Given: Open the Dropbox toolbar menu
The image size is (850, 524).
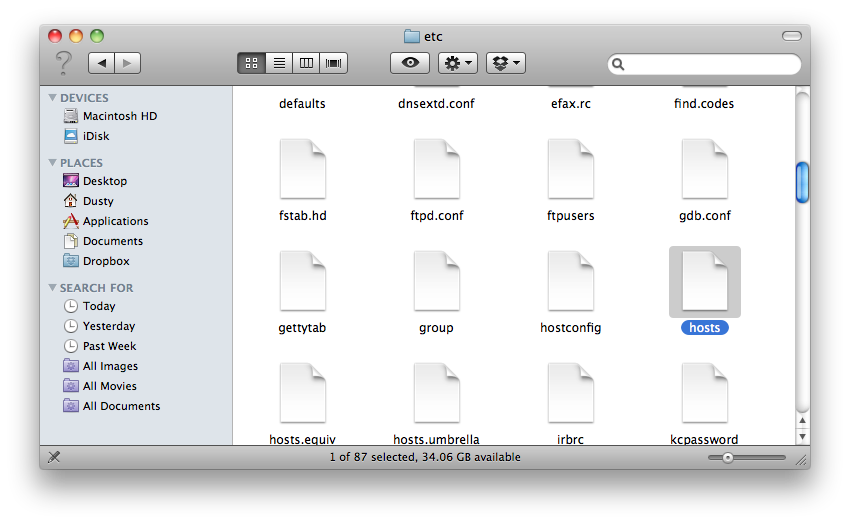Looking at the screenshot, I should point(506,63).
